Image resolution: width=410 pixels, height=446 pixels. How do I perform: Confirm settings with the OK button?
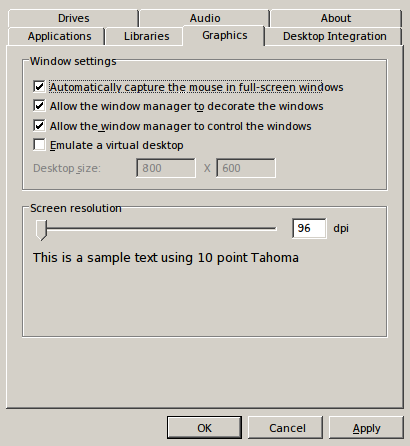204,428
